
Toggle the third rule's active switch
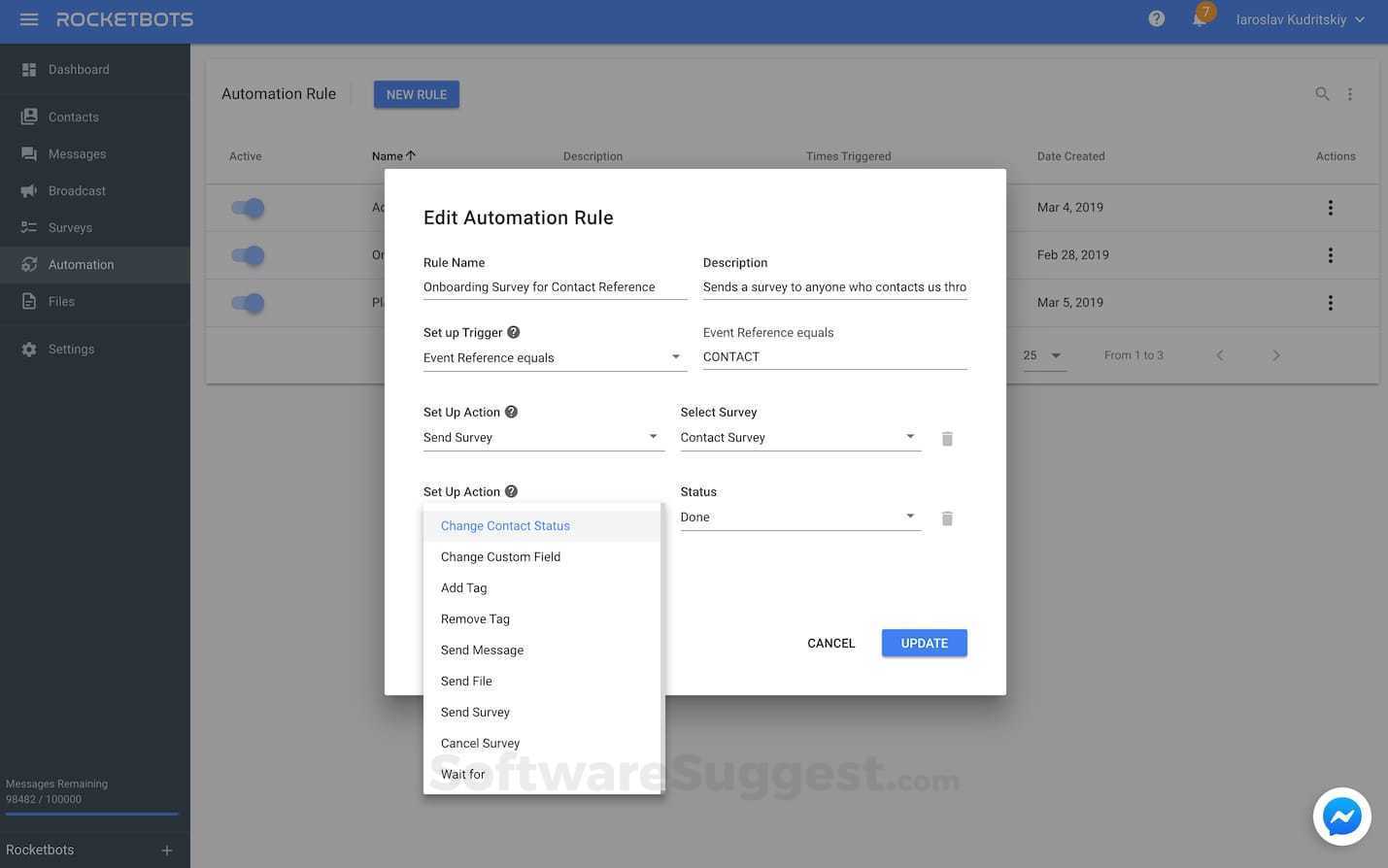click(248, 302)
